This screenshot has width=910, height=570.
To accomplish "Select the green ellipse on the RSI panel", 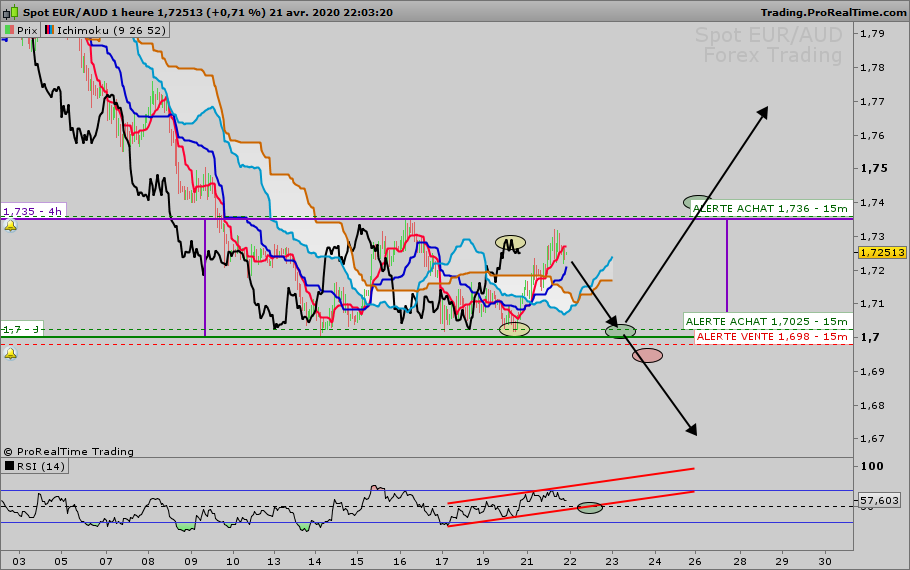I will [x=590, y=508].
